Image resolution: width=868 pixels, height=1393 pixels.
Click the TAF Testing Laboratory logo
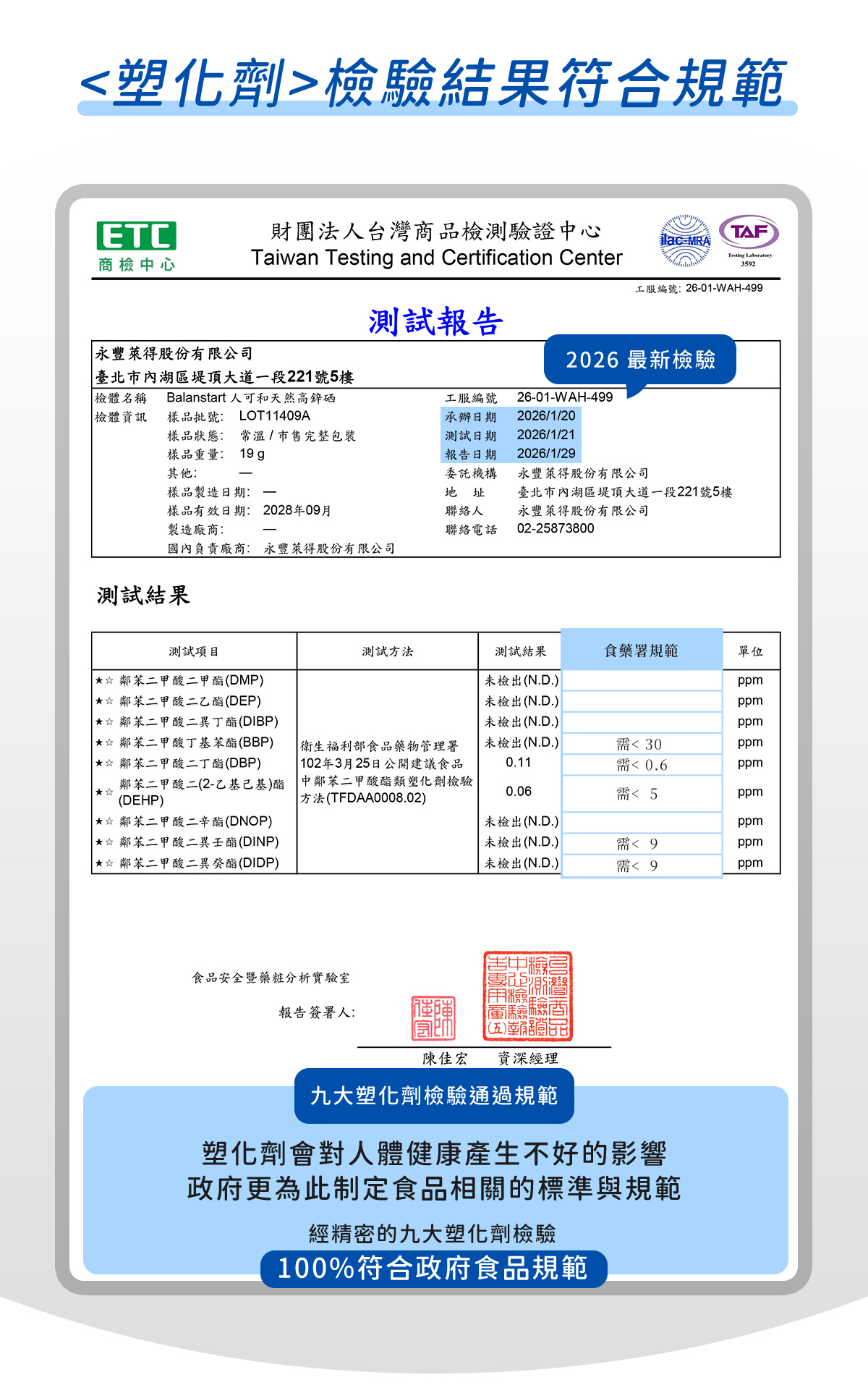click(749, 240)
